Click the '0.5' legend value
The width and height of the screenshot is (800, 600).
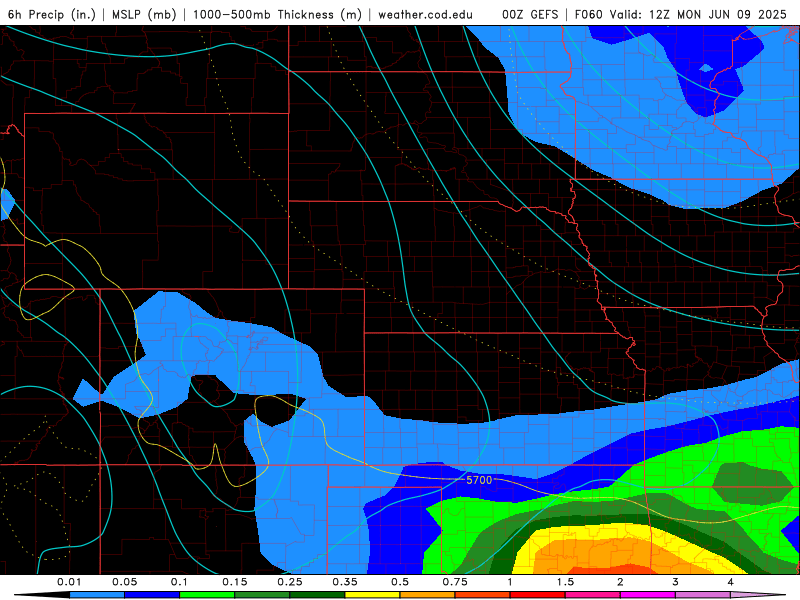[x=400, y=582]
